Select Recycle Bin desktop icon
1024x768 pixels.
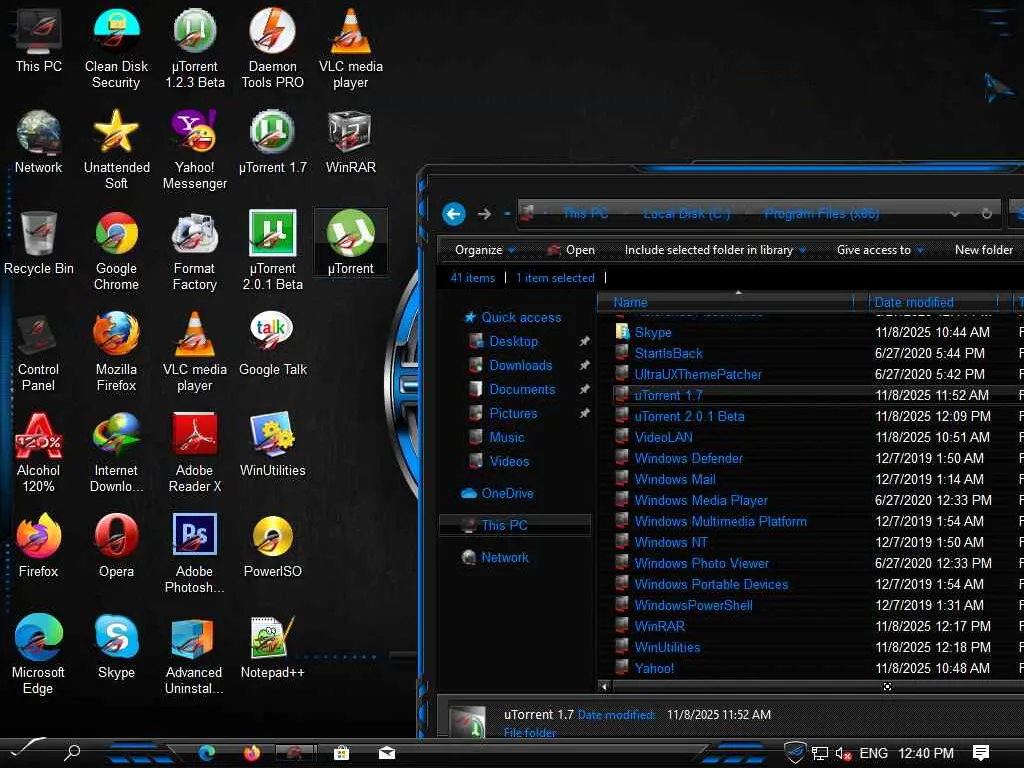click(x=39, y=243)
